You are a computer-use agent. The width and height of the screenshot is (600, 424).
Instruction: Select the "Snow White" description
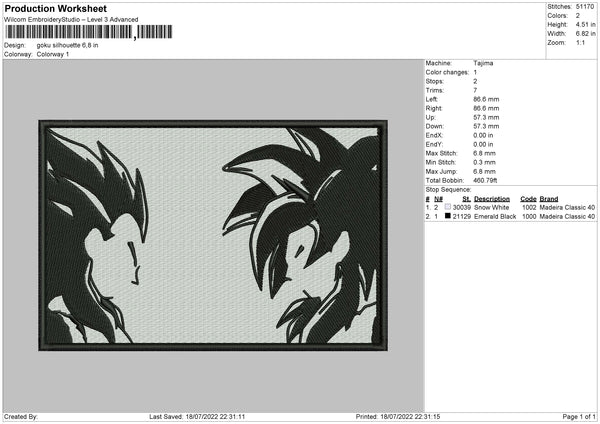tap(492, 207)
